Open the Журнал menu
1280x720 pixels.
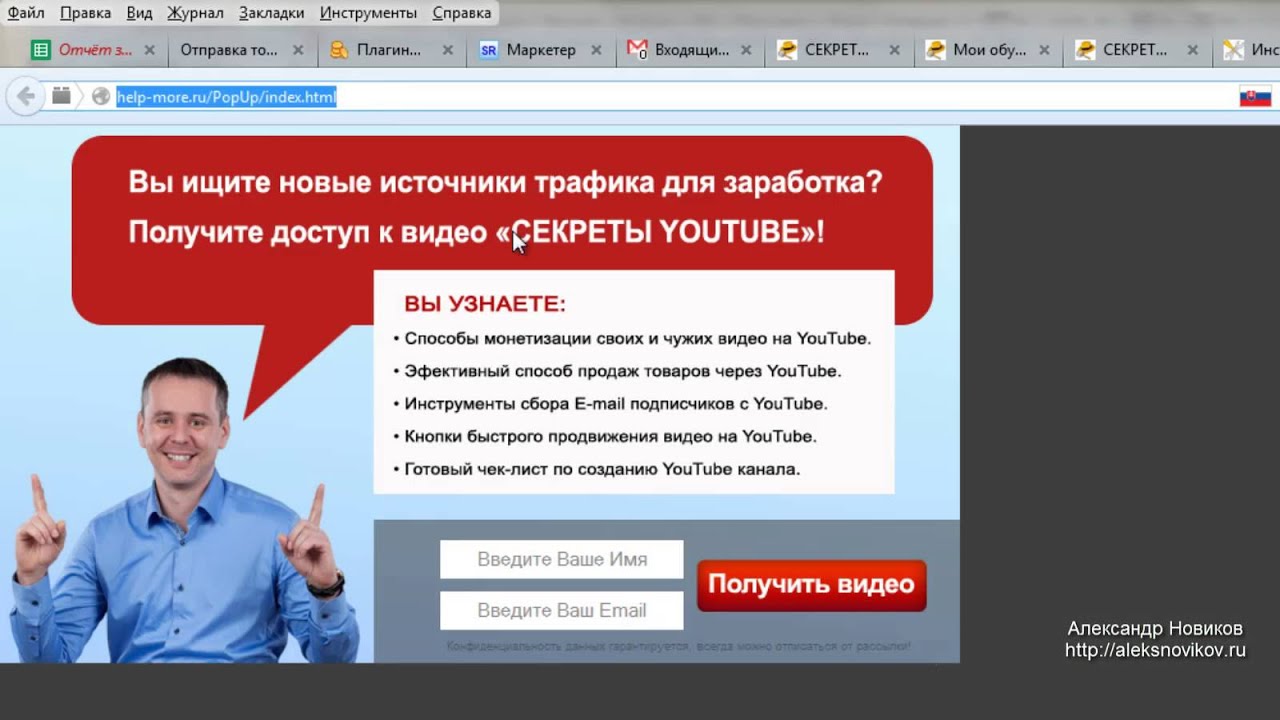click(195, 13)
